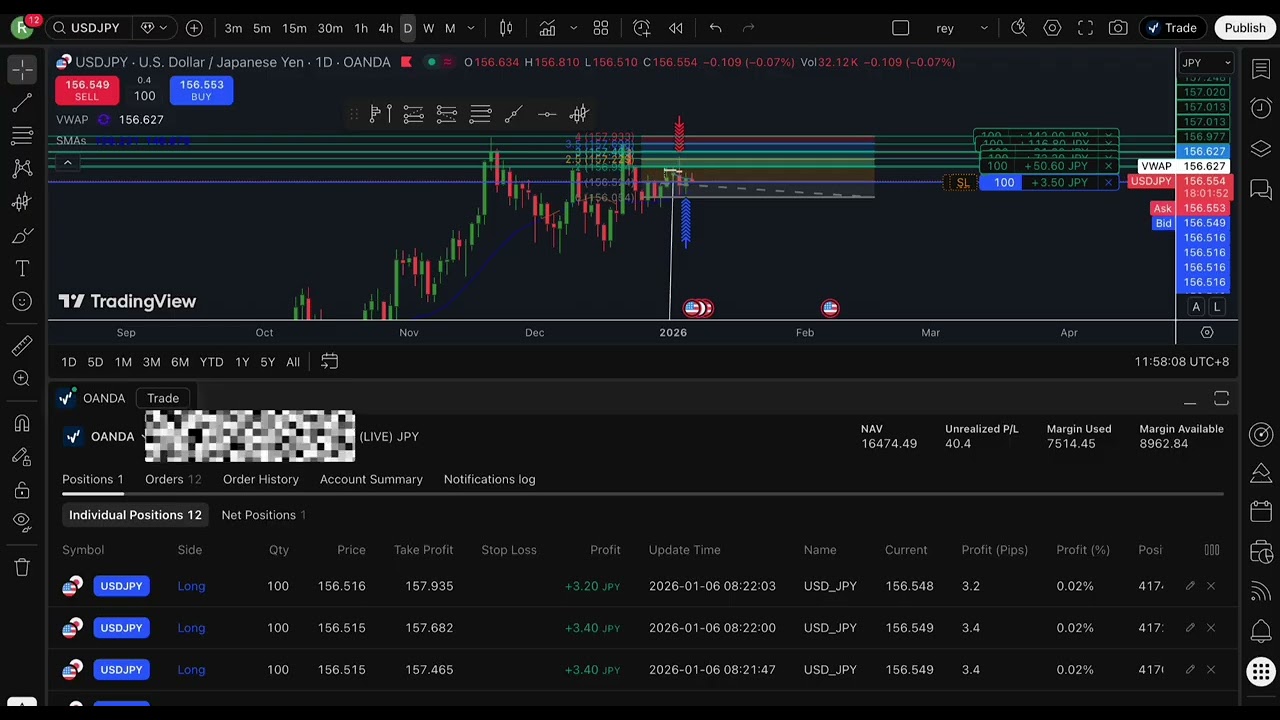Viewport: 1280px width, 720px height.
Task: Select the crosshair cursor tool
Action: point(22,70)
